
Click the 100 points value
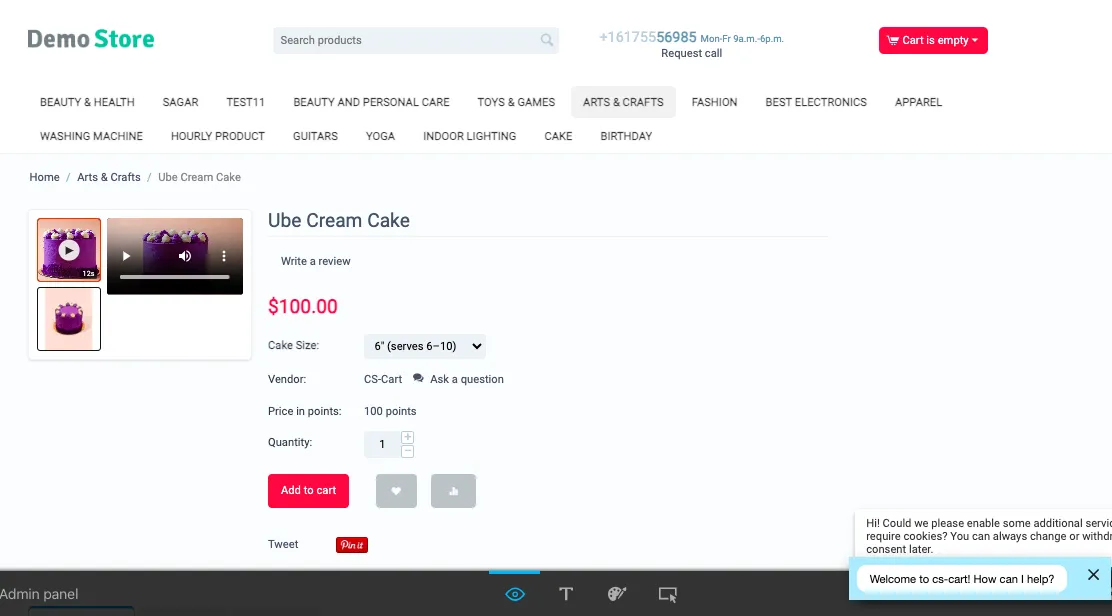[x=390, y=411]
